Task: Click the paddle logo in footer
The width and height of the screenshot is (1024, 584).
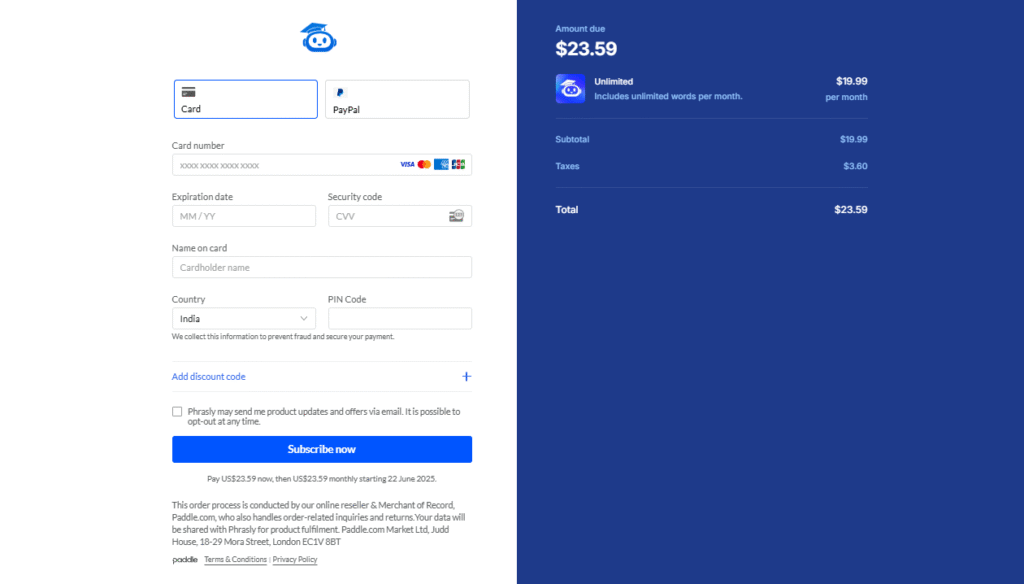Action: 185,560
